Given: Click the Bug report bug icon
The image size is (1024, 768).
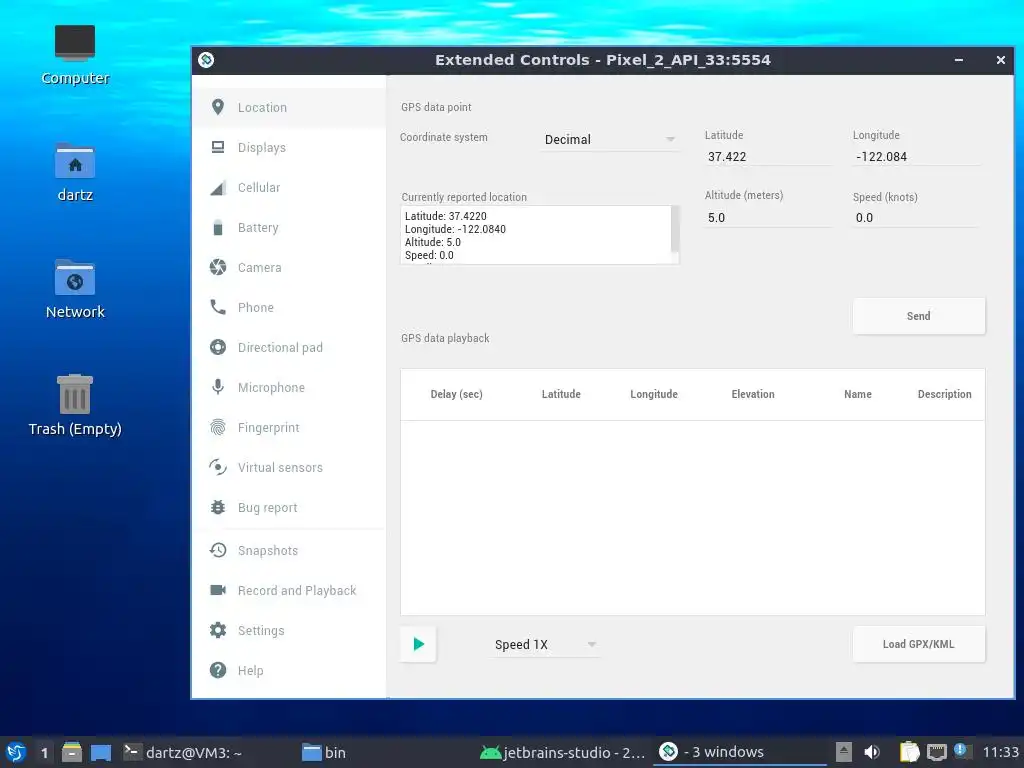Looking at the screenshot, I should click(x=218, y=507).
